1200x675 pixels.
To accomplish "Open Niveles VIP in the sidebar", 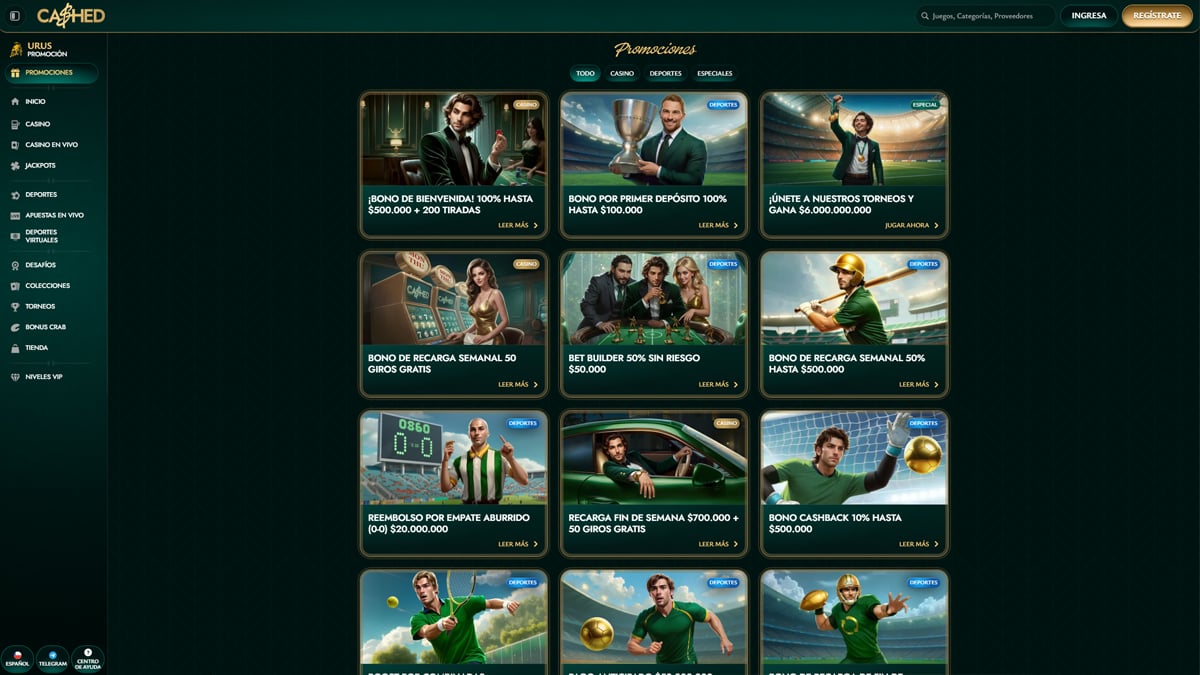I will (x=44, y=377).
